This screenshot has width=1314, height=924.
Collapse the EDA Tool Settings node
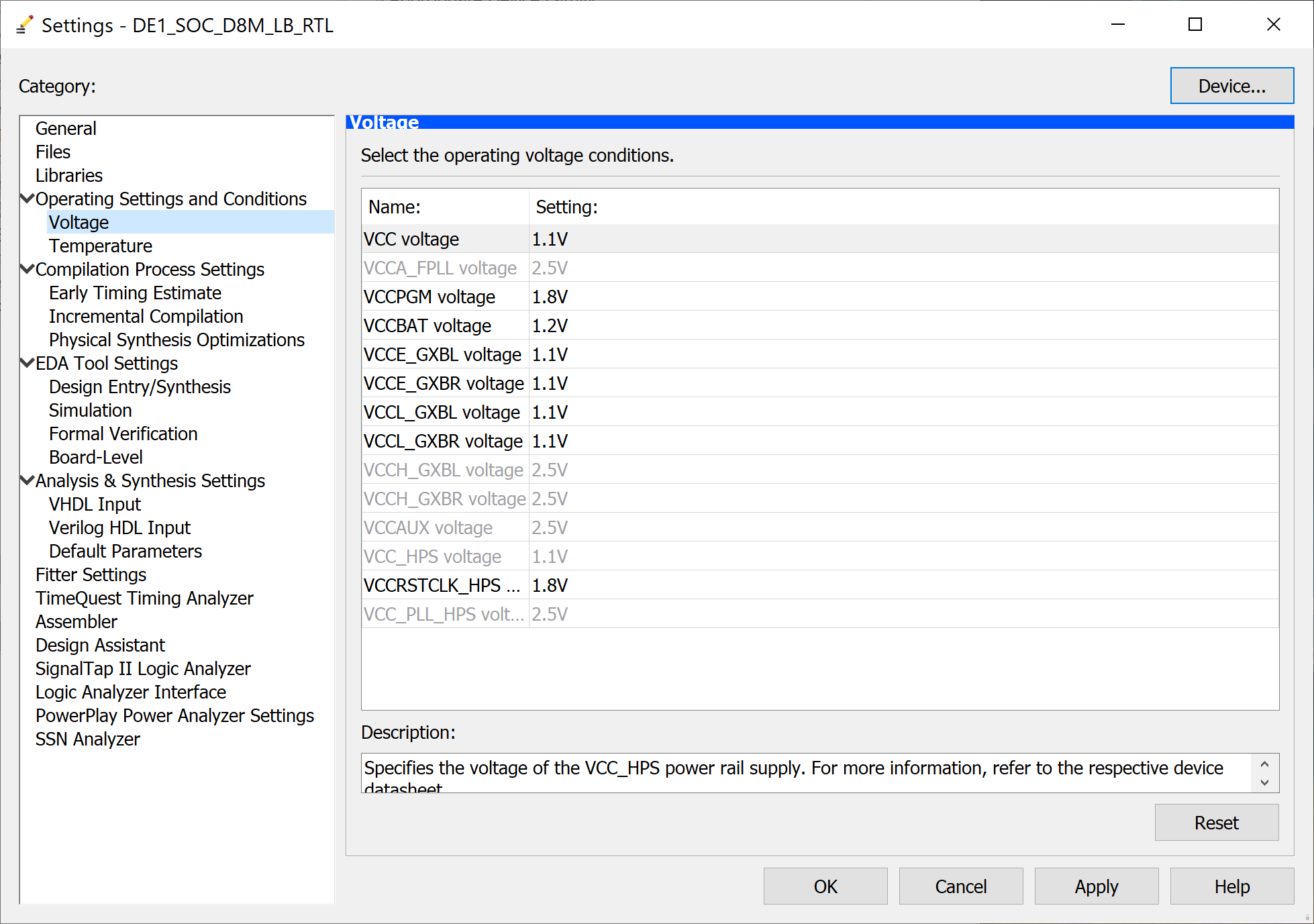[28, 363]
